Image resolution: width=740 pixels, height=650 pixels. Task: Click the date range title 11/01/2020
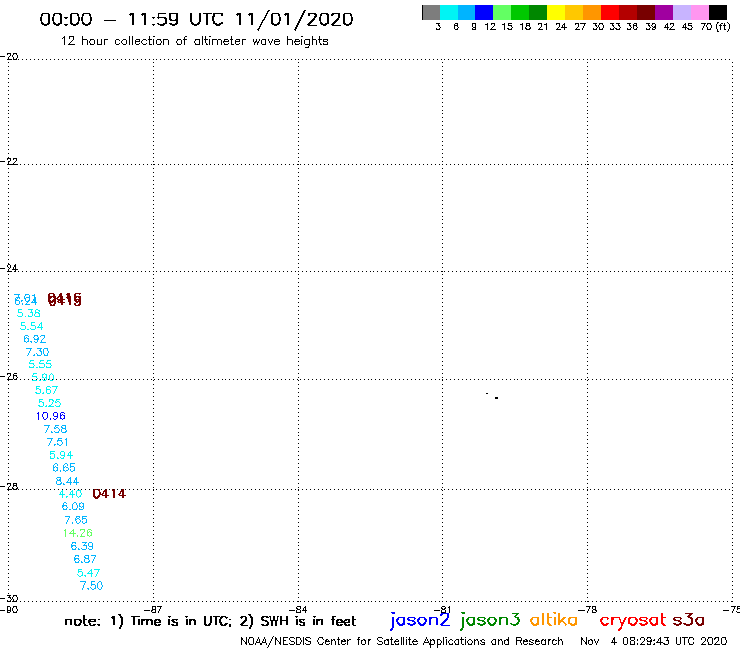coord(294,20)
